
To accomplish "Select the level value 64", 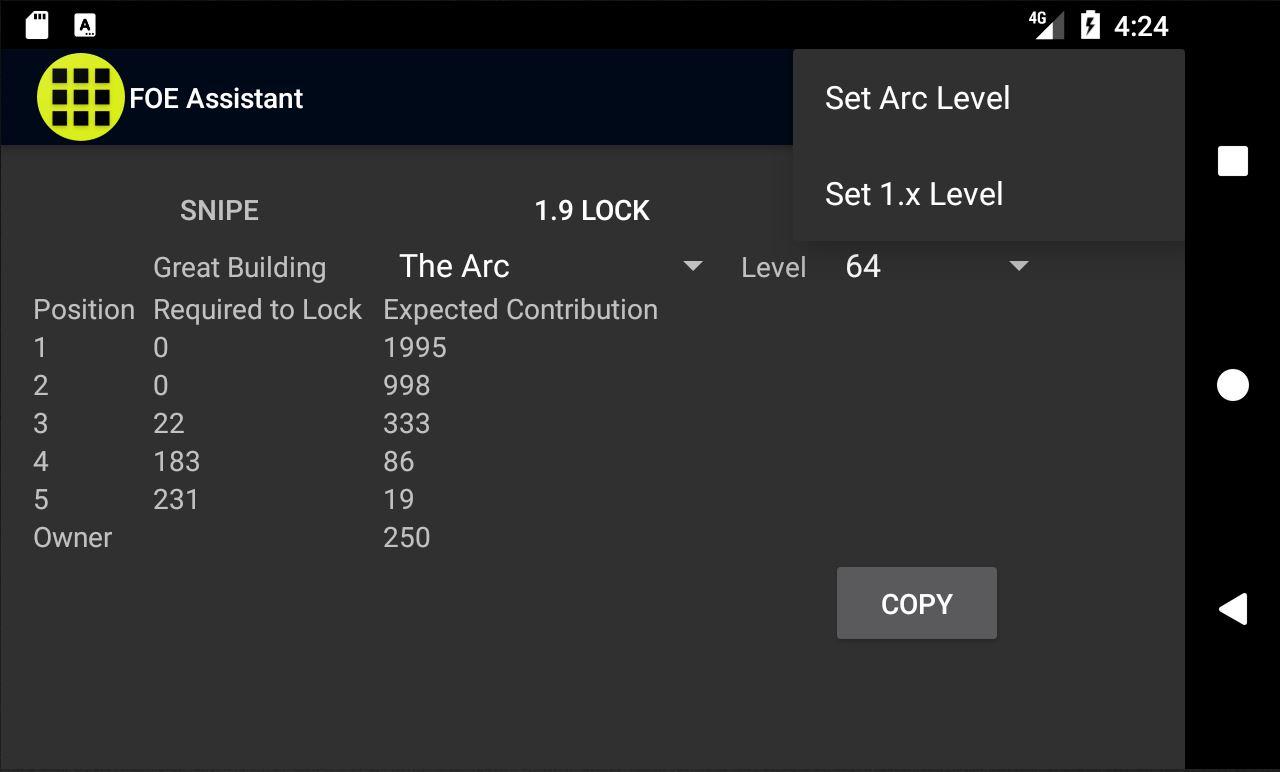I will click(x=863, y=266).
